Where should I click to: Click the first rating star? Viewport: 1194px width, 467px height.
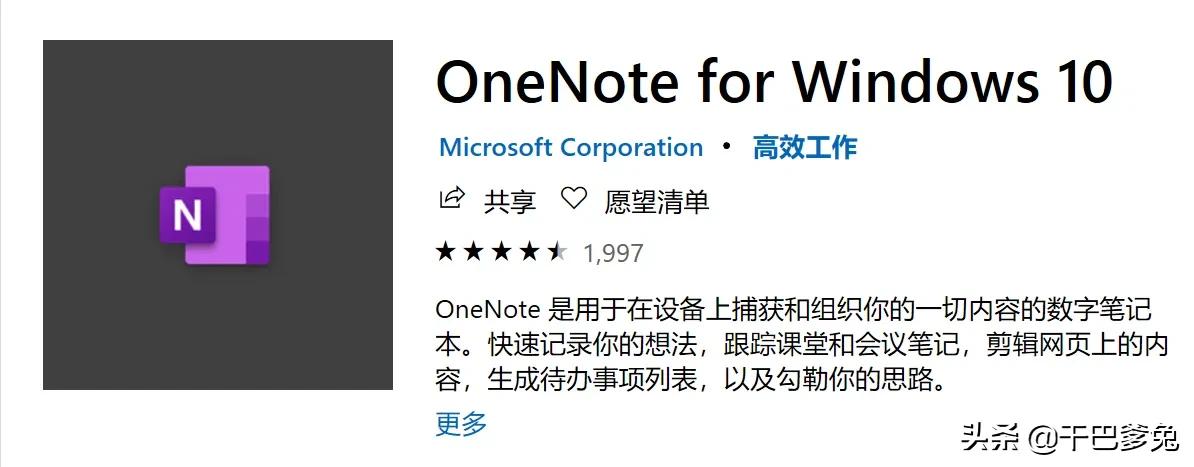(446, 252)
